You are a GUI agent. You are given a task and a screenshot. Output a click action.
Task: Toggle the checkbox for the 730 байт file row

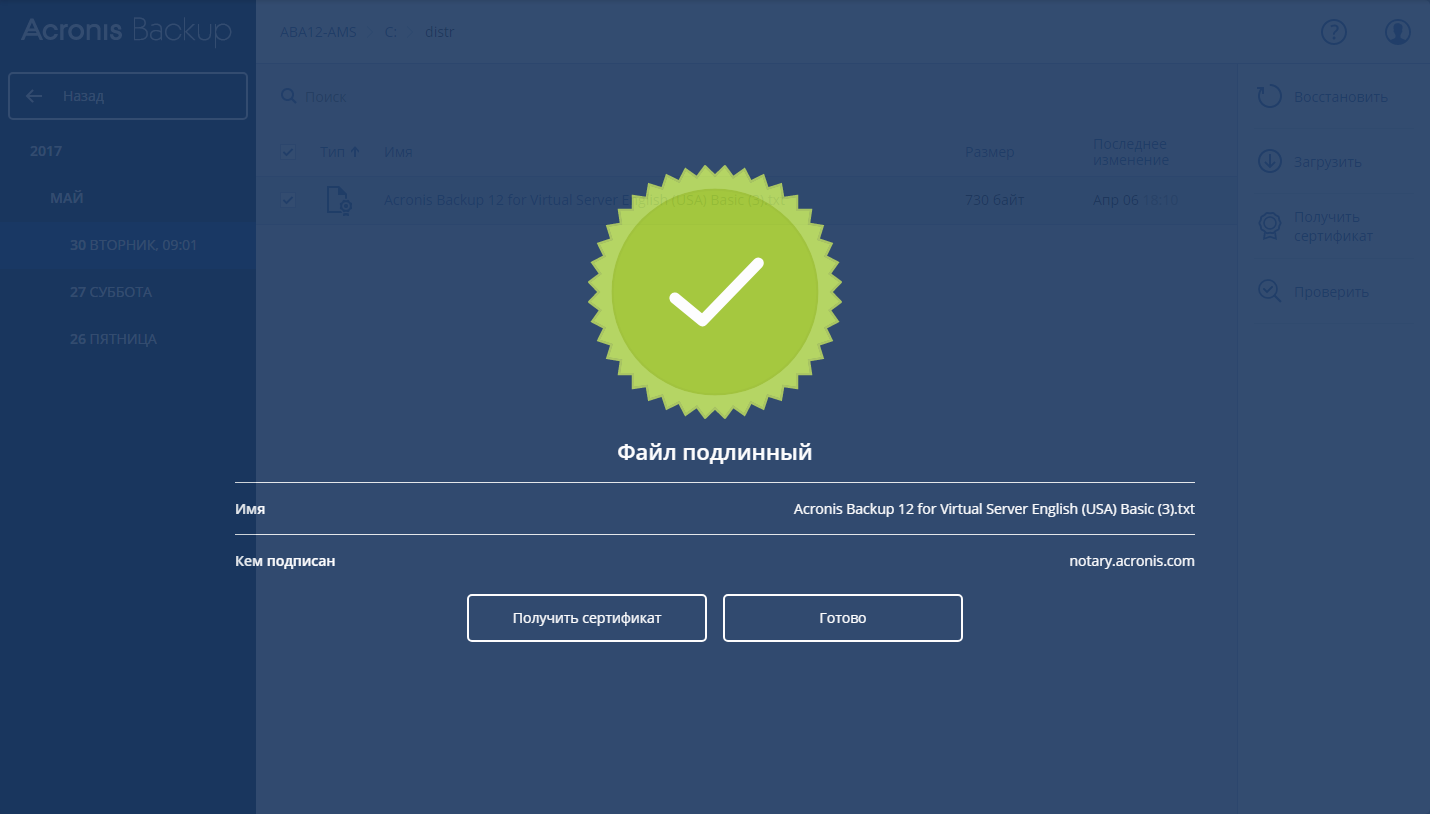tap(288, 200)
